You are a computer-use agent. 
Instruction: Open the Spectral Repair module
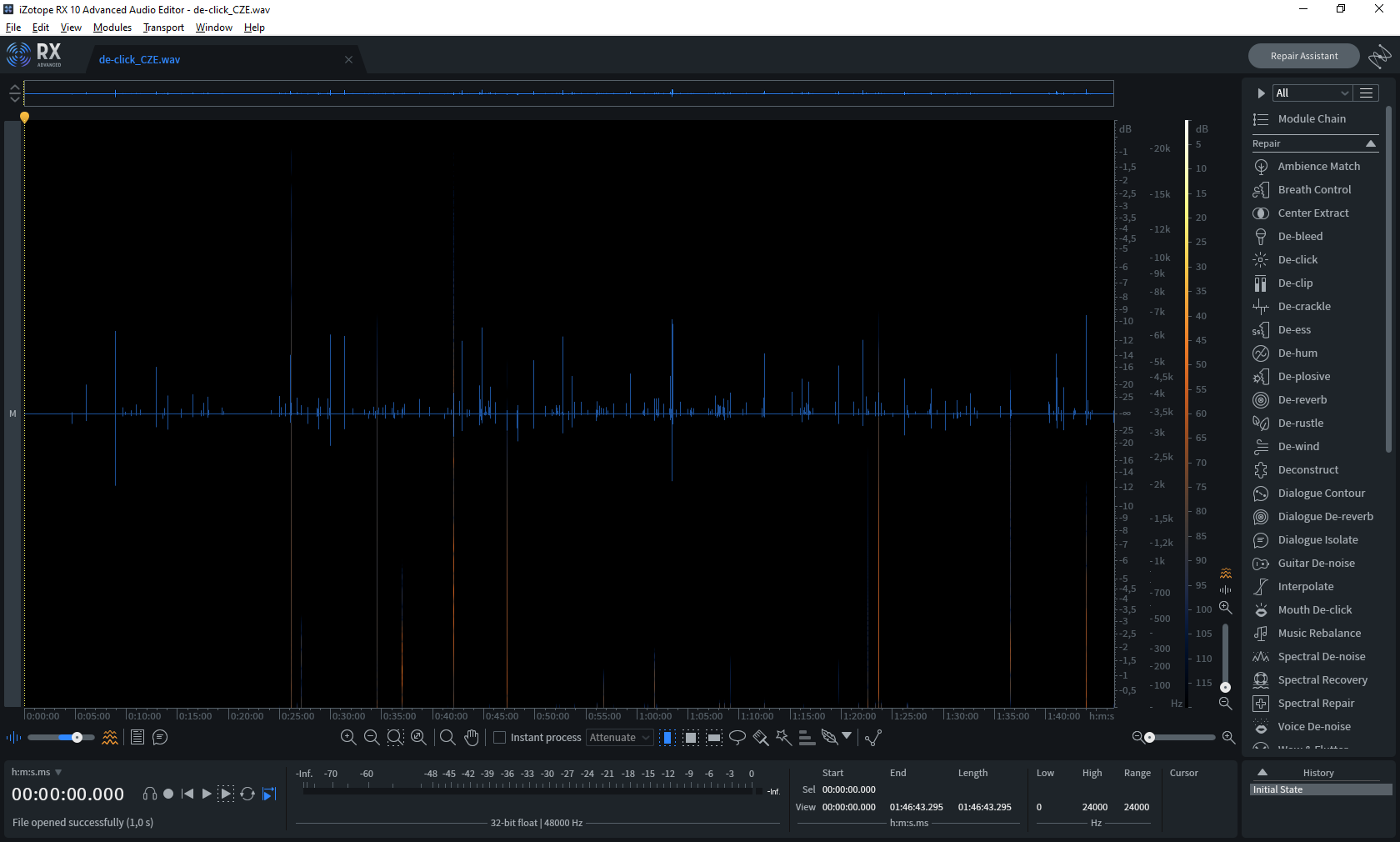(1315, 704)
